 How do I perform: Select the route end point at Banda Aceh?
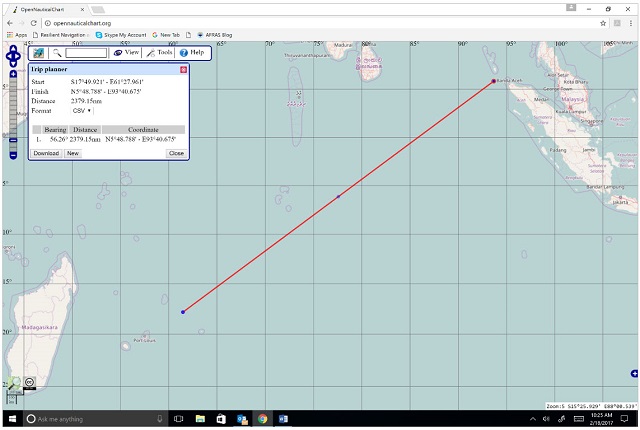click(493, 81)
